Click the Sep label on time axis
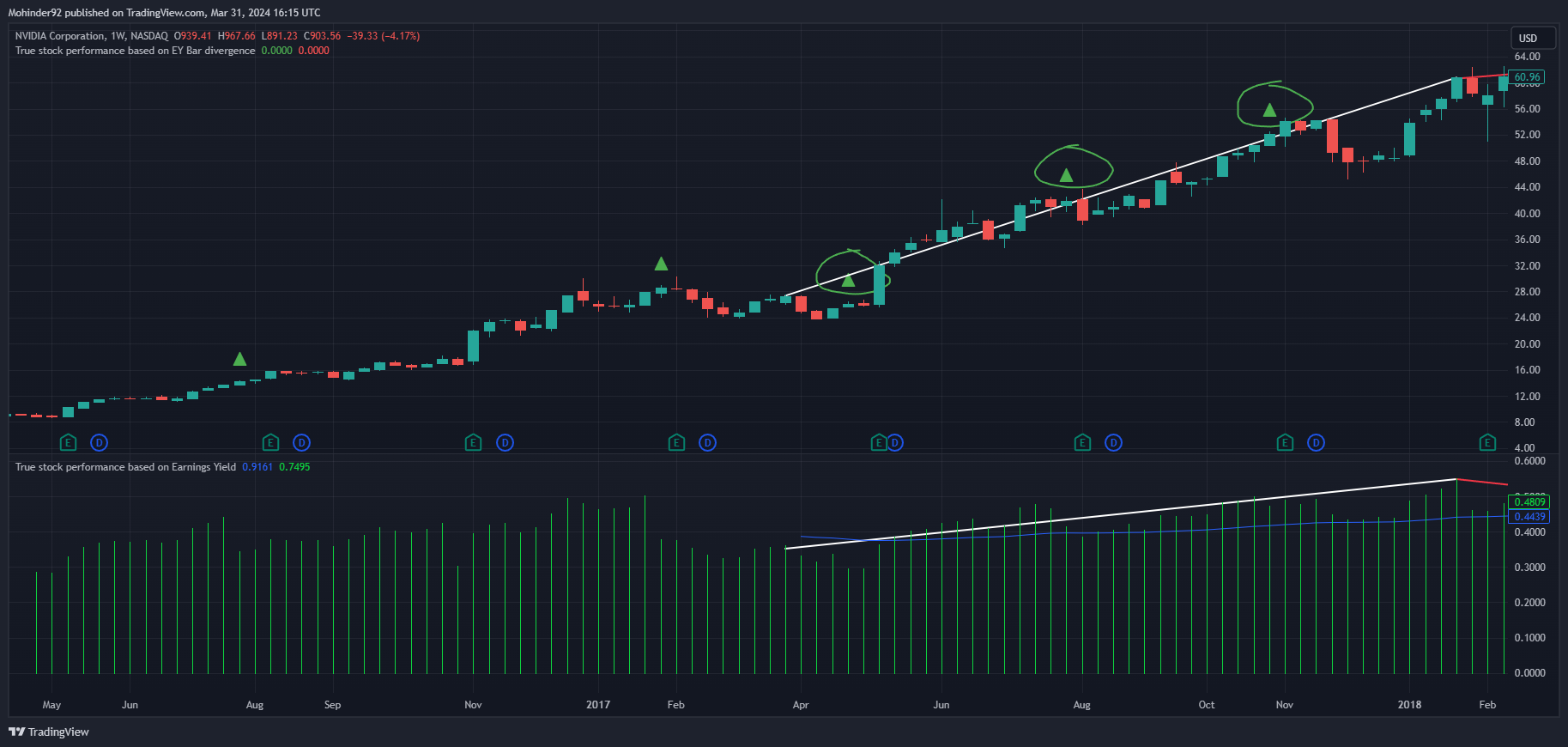The width and height of the screenshot is (1568, 747). coord(333,705)
